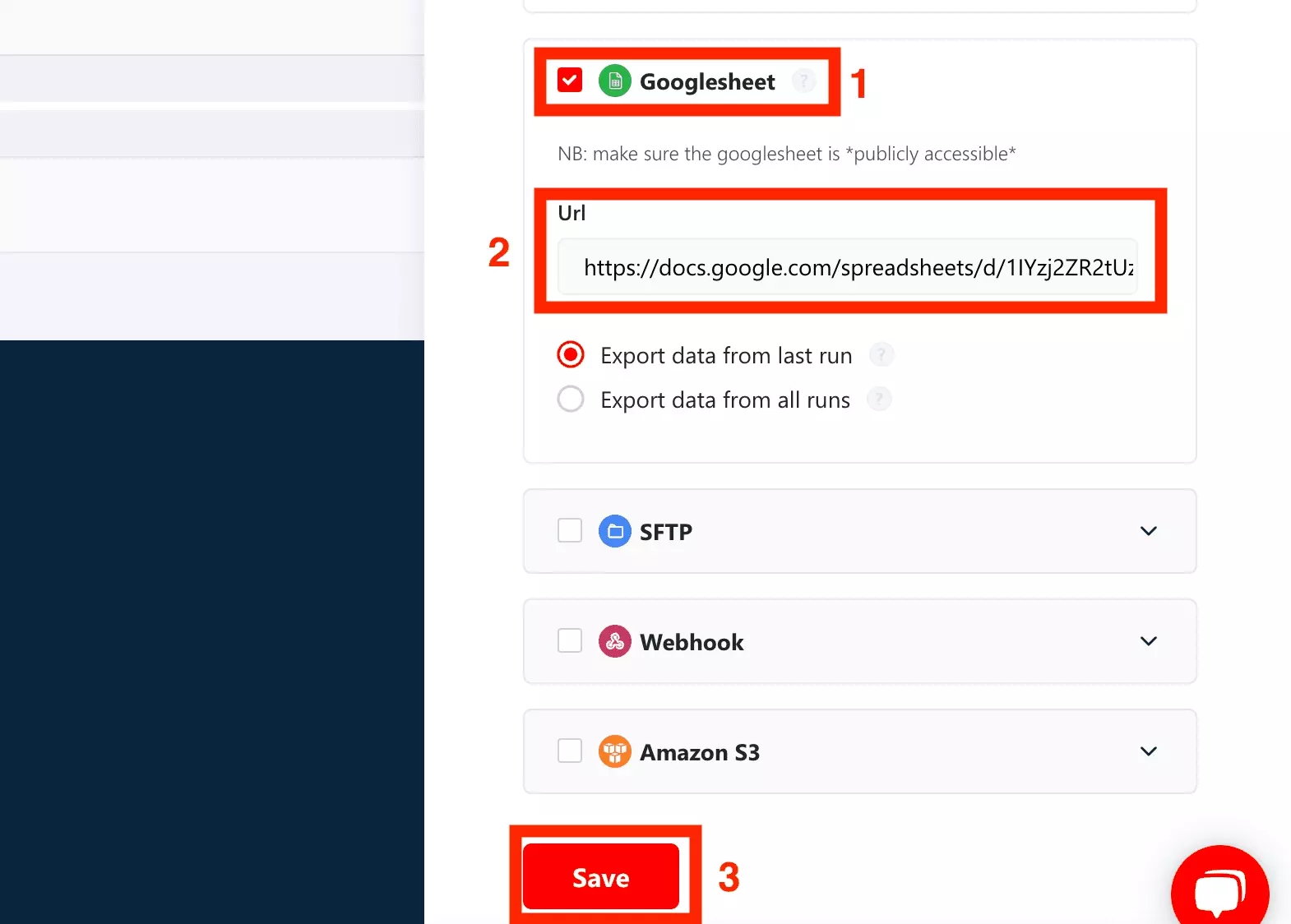This screenshot has width=1291, height=924.
Task: Focus the Googlesheet Url input field
Action: (847, 267)
